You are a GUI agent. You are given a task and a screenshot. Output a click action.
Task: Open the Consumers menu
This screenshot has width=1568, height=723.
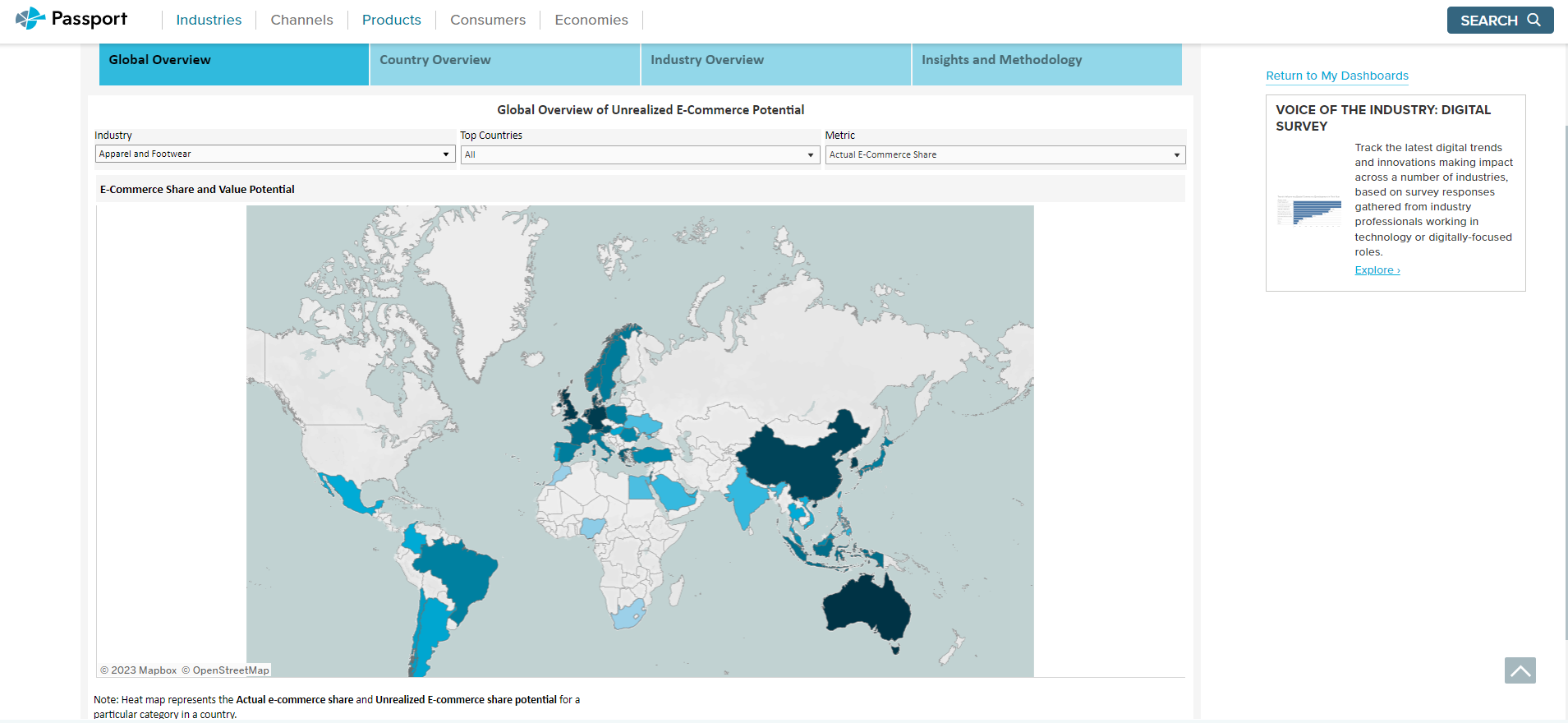click(x=487, y=20)
